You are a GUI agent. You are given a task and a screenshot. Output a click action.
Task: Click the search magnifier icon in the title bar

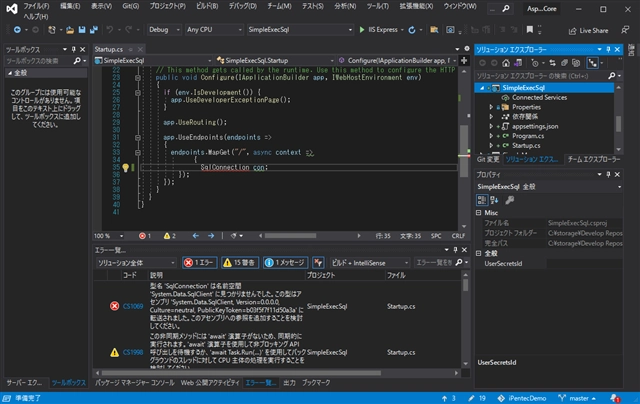click(x=506, y=8)
